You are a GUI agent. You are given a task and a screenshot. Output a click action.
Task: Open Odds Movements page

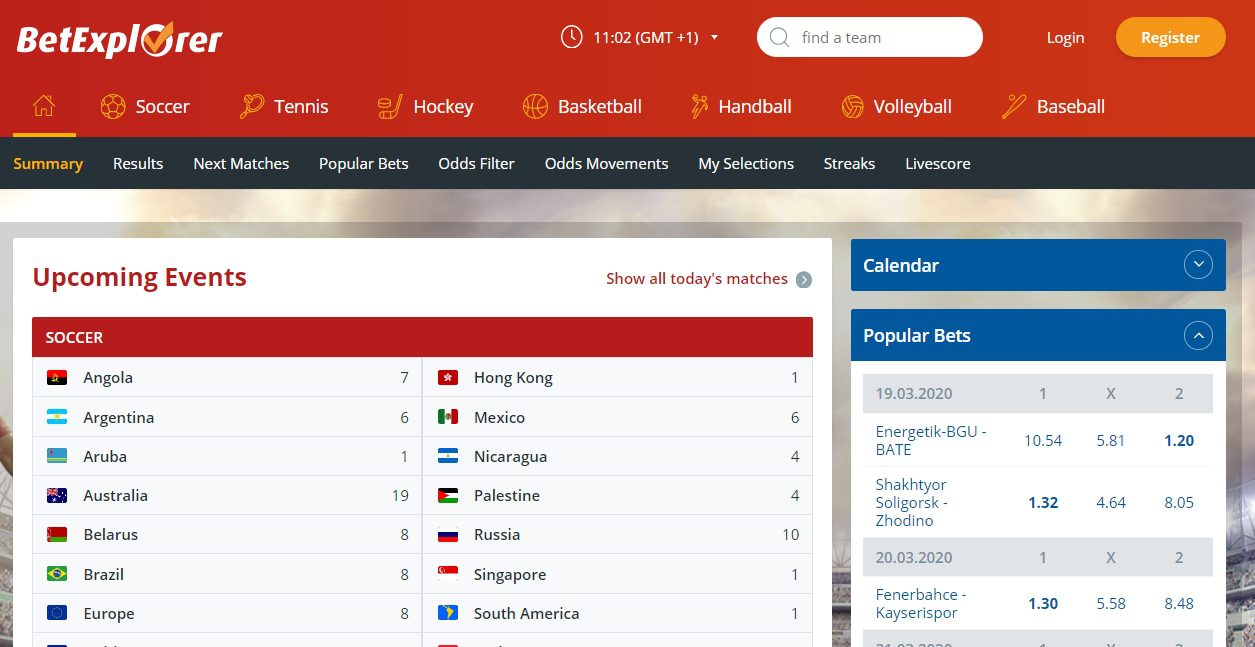pyautogui.click(x=606, y=164)
